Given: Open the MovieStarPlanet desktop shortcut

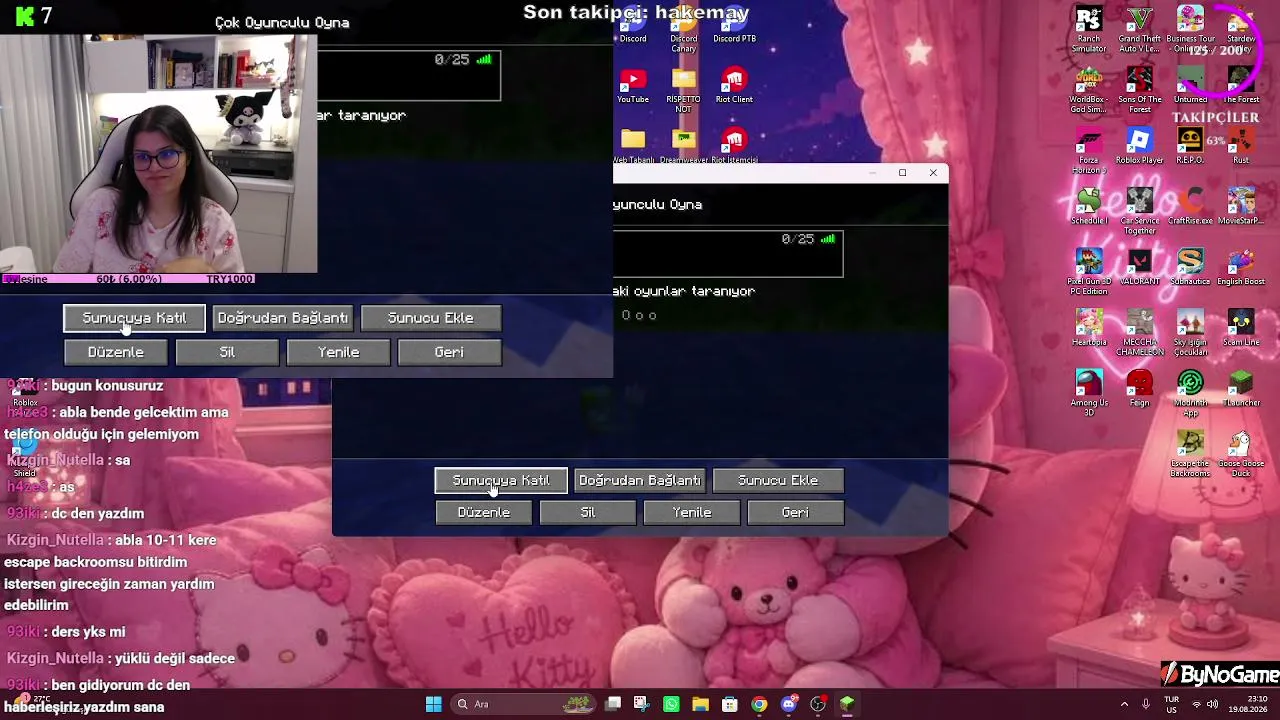Looking at the screenshot, I should 1241,207.
